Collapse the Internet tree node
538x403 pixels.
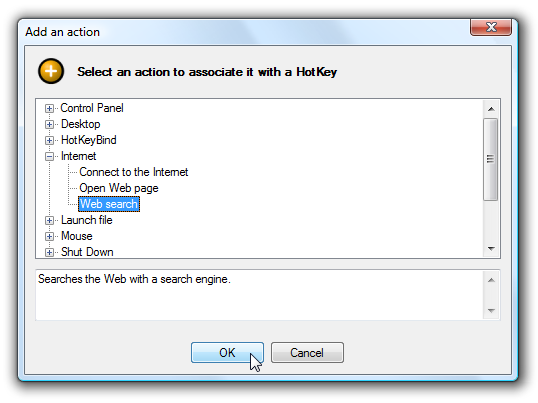[49, 156]
